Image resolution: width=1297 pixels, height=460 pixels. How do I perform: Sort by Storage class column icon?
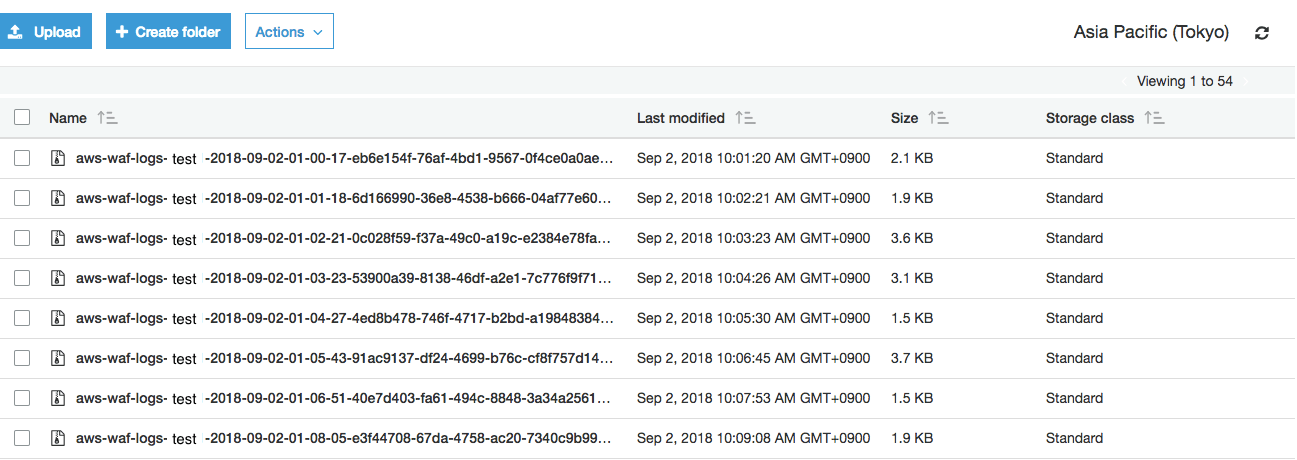pyautogui.click(x=1155, y=118)
